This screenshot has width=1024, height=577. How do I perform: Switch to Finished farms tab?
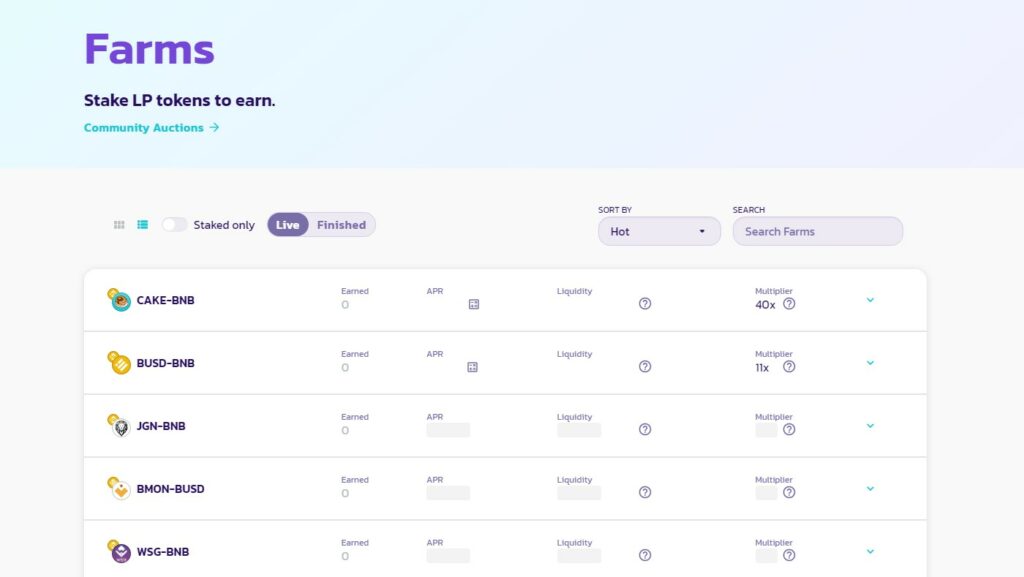[x=342, y=225]
